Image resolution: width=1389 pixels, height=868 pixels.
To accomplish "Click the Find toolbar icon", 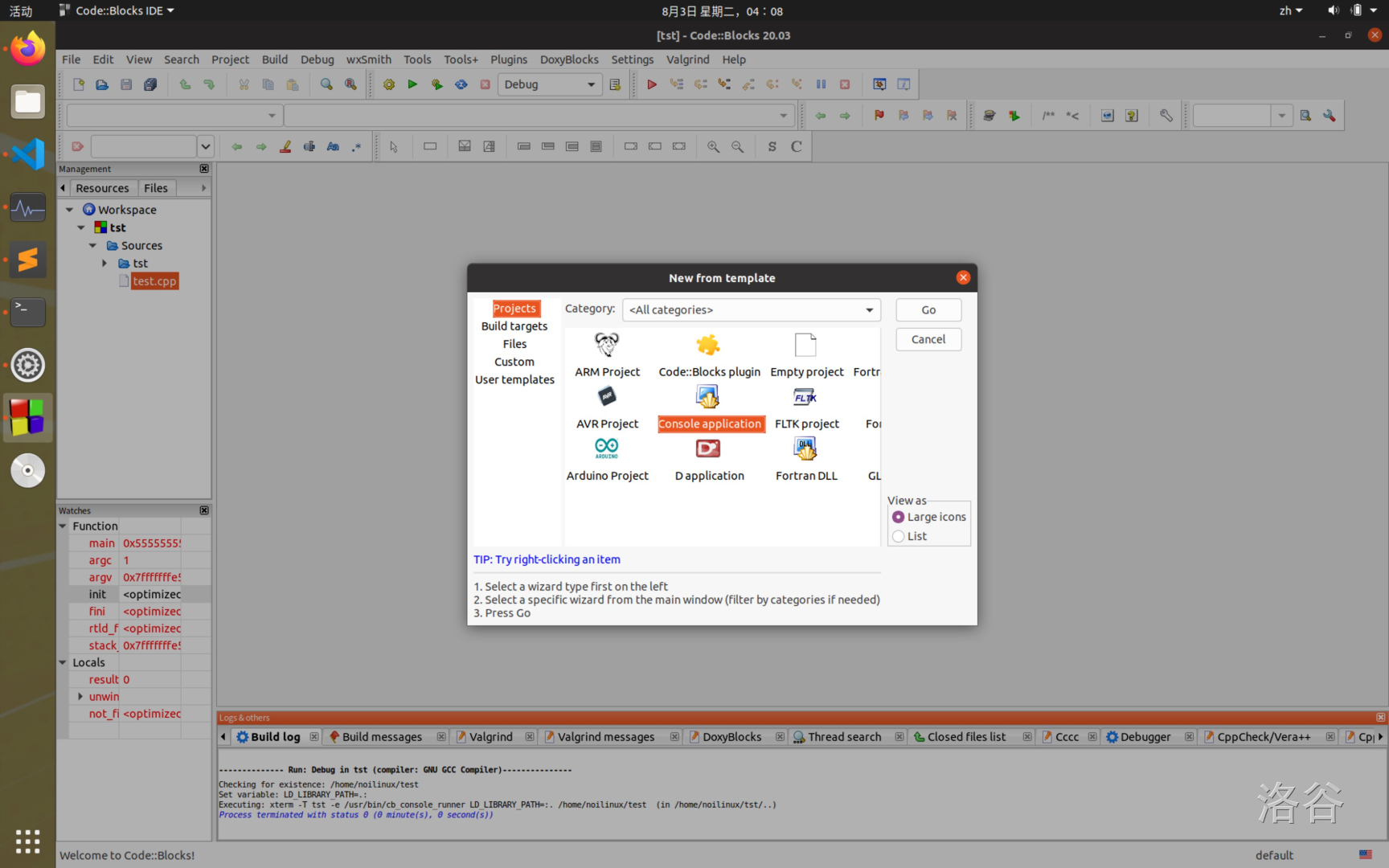I will tap(326, 84).
